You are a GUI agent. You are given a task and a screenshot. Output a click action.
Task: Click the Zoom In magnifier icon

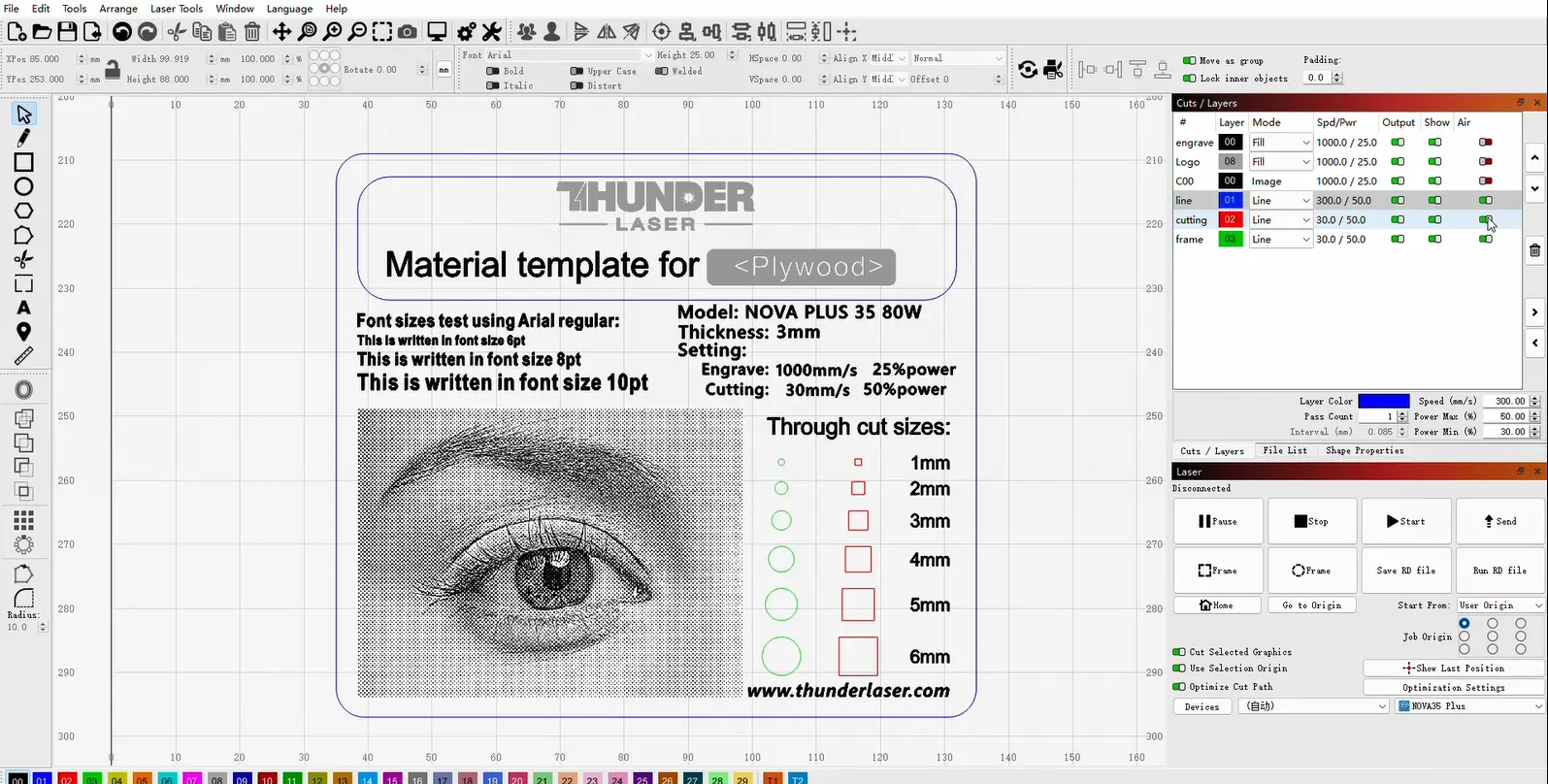pos(333,32)
